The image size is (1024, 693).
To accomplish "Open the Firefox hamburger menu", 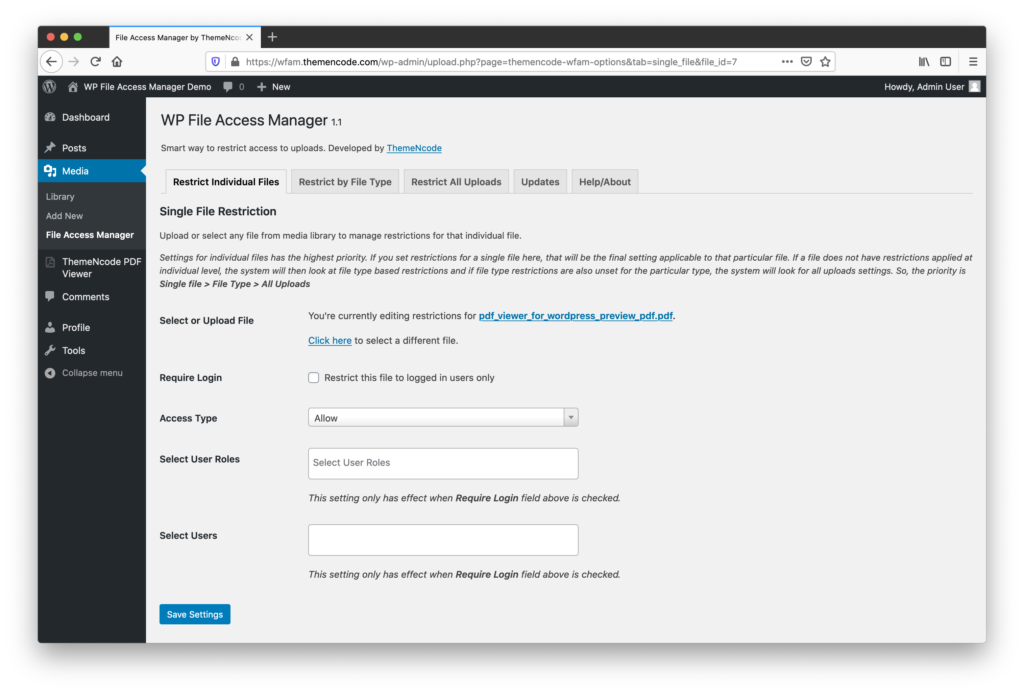I will pyautogui.click(x=972, y=61).
